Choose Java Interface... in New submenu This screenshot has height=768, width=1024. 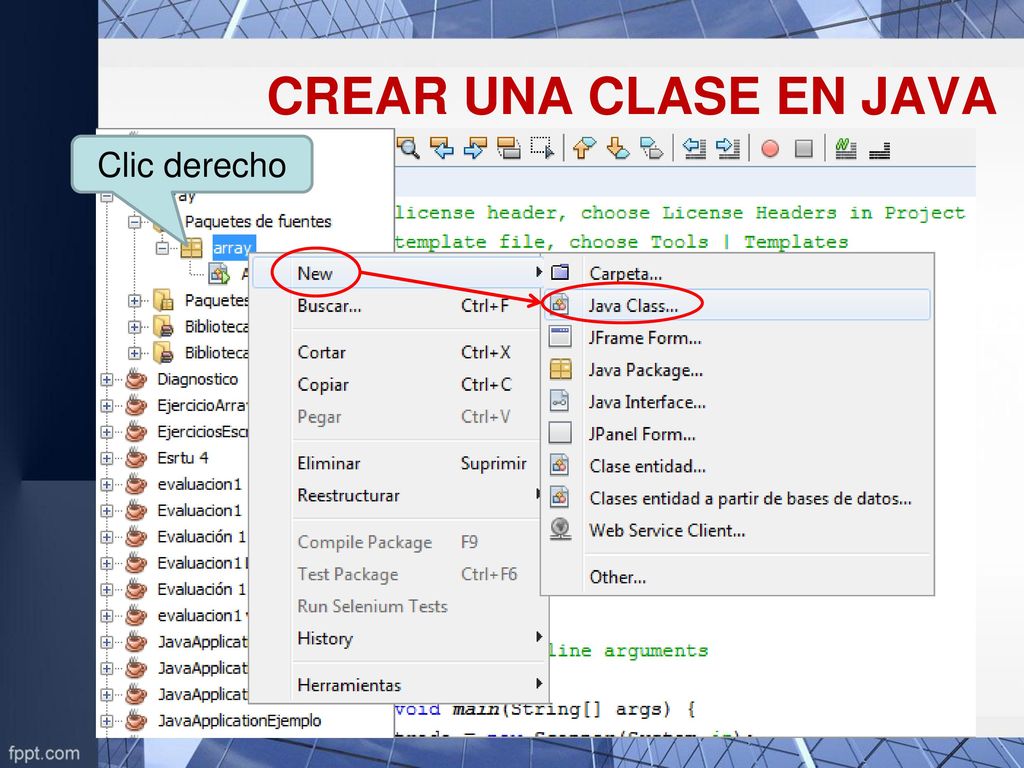[x=737, y=402]
